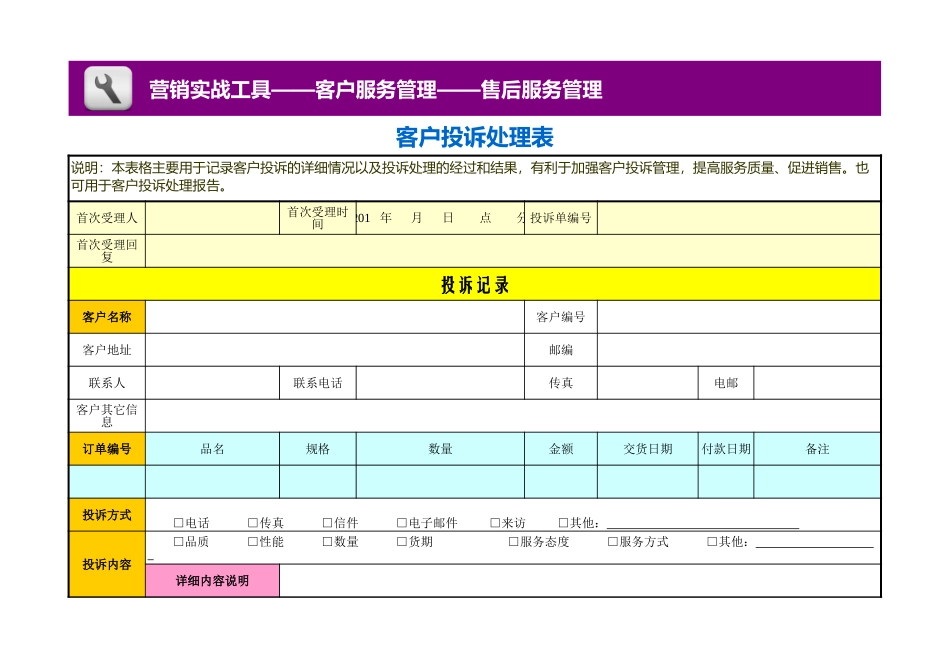Select the pink 详细内容说明 cell
This screenshot has height=672, width=950.
point(212,581)
